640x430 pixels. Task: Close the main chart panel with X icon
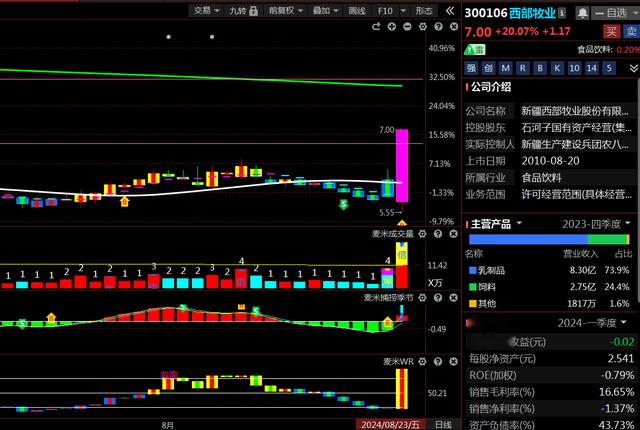[453, 27]
